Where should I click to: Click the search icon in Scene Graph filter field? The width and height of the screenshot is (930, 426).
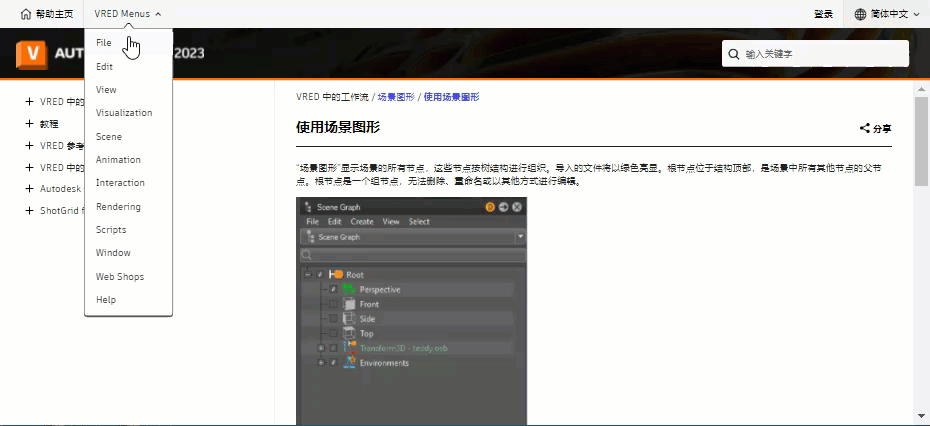pyautogui.click(x=307, y=255)
